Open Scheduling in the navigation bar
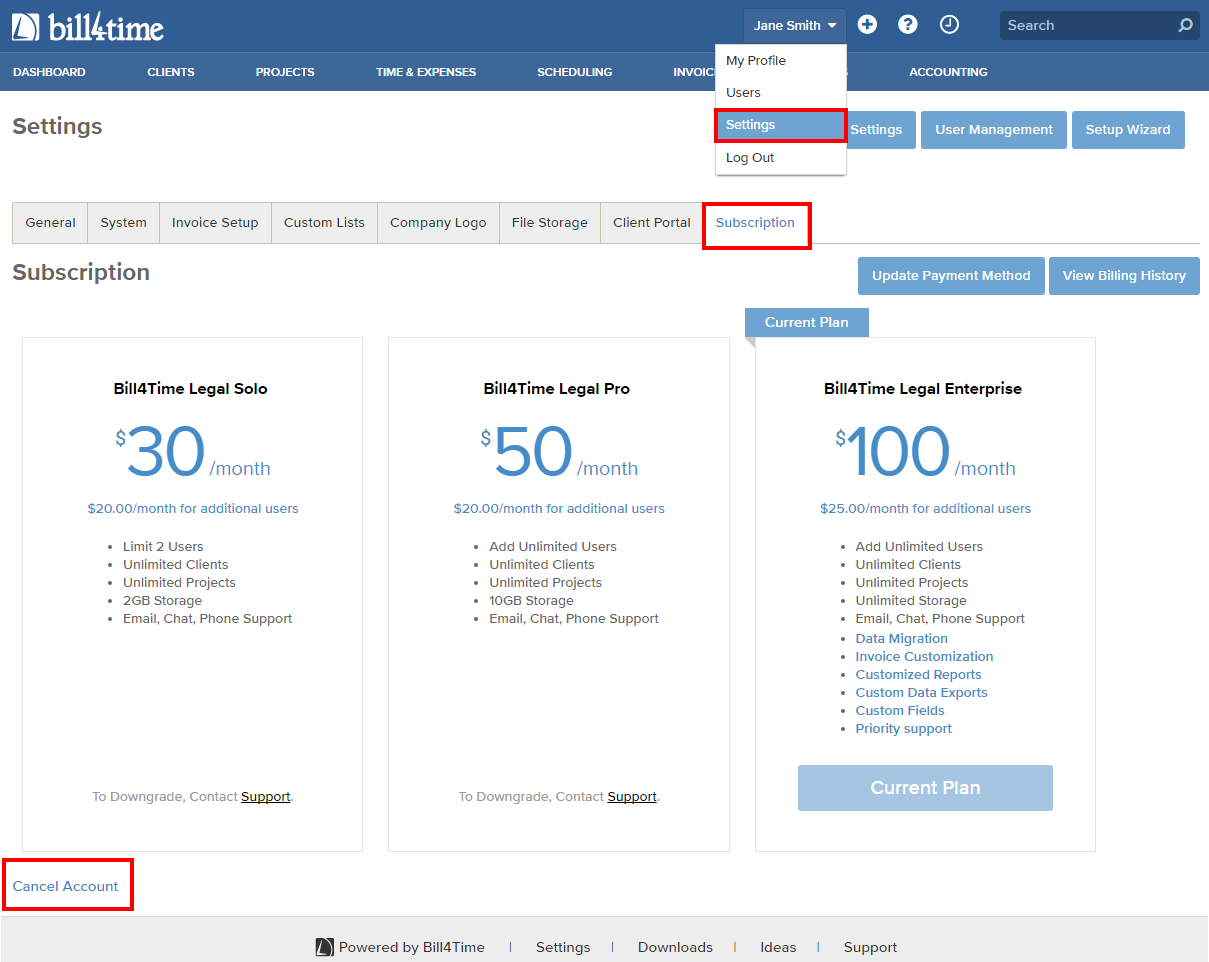 pos(575,72)
